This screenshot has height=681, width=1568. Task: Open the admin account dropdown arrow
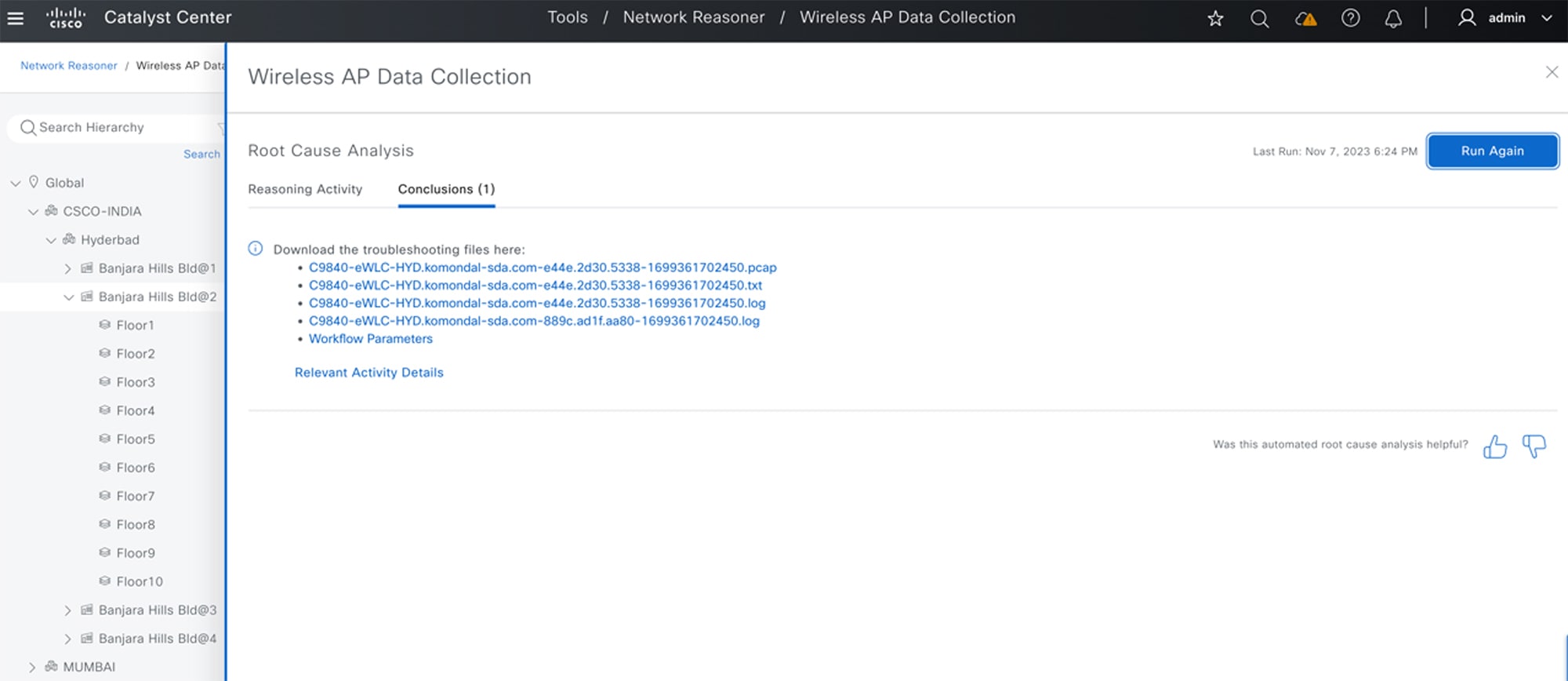1547,18
